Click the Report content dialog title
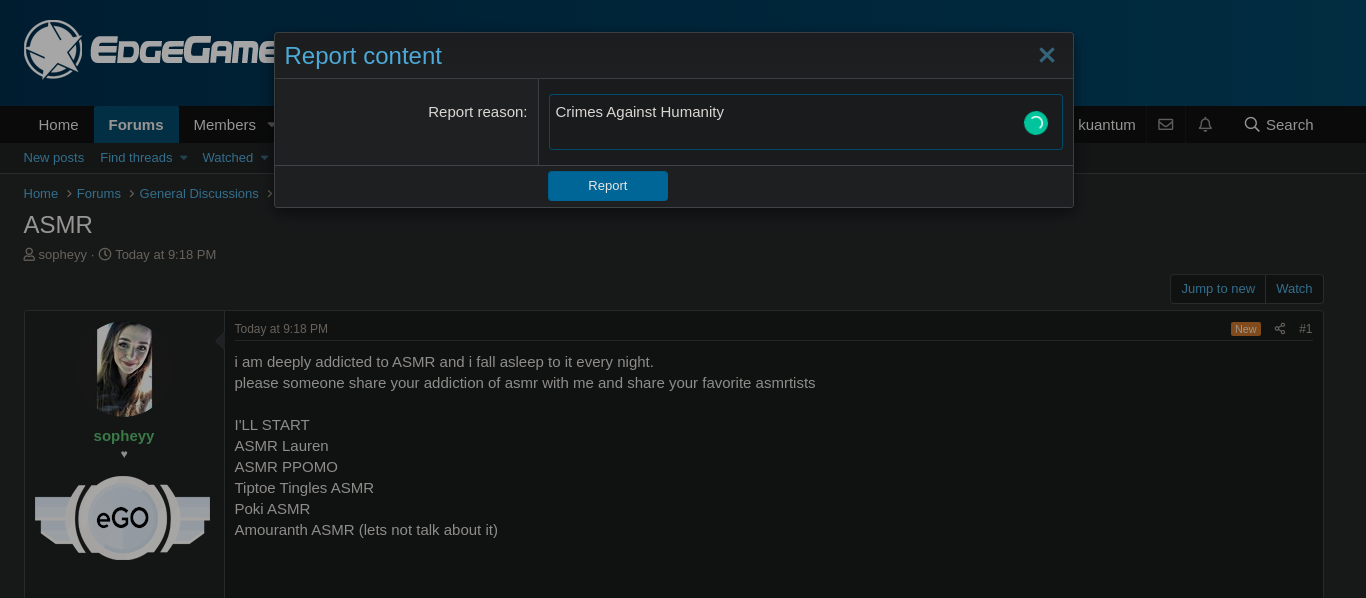The width and height of the screenshot is (1366, 598). click(363, 56)
